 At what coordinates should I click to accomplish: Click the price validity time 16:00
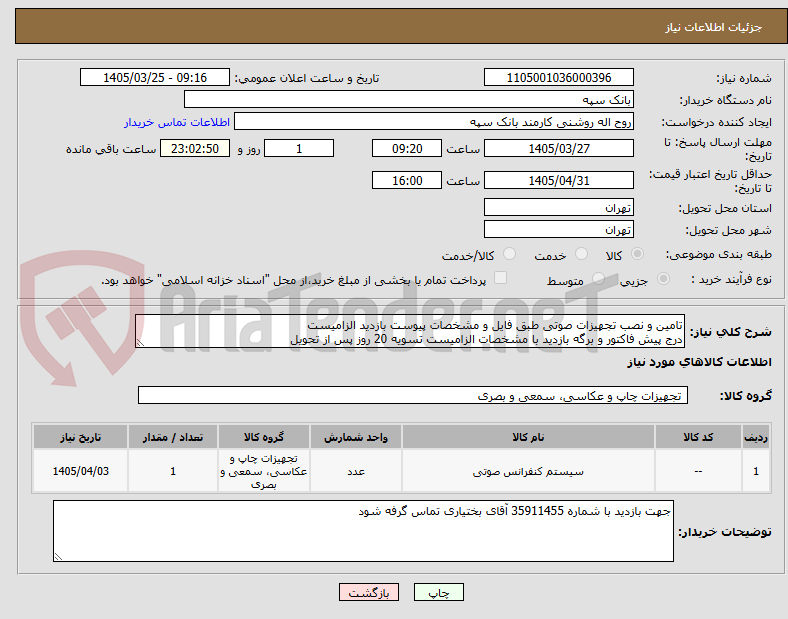tap(407, 180)
